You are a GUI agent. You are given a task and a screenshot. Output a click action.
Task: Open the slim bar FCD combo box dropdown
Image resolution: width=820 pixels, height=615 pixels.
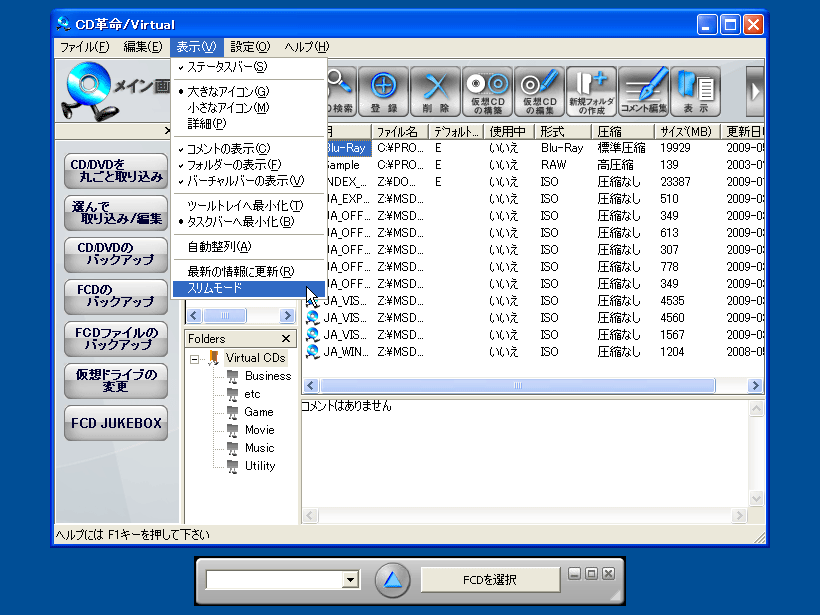click(x=350, y=579)
